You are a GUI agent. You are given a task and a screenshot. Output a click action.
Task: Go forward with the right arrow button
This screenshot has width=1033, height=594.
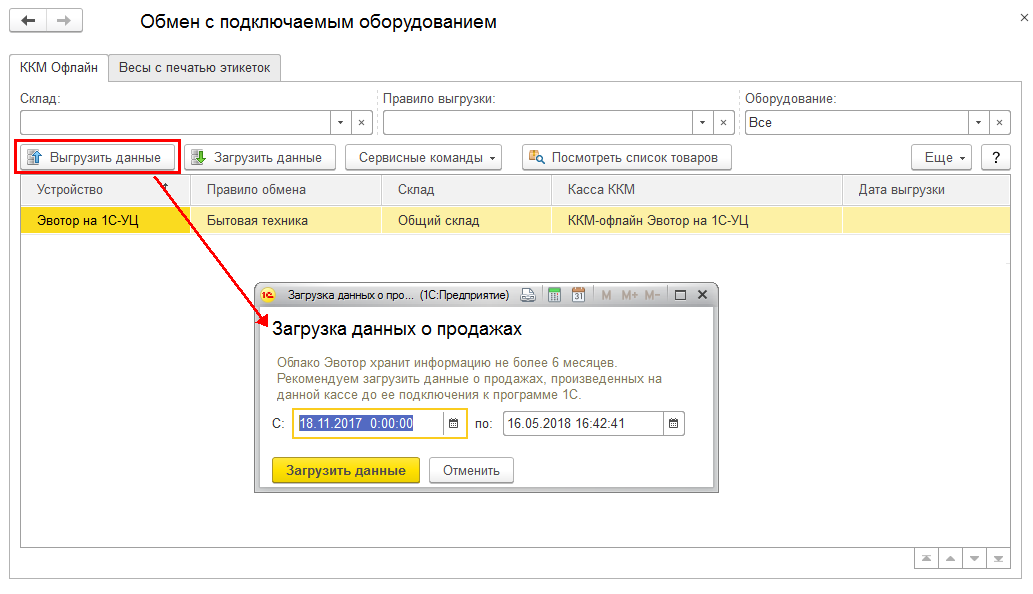[x=64, y=20]
